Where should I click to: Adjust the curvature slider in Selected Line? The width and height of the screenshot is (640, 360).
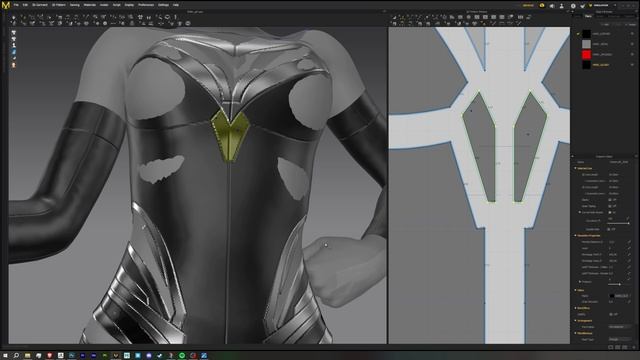tap(618, 223)
